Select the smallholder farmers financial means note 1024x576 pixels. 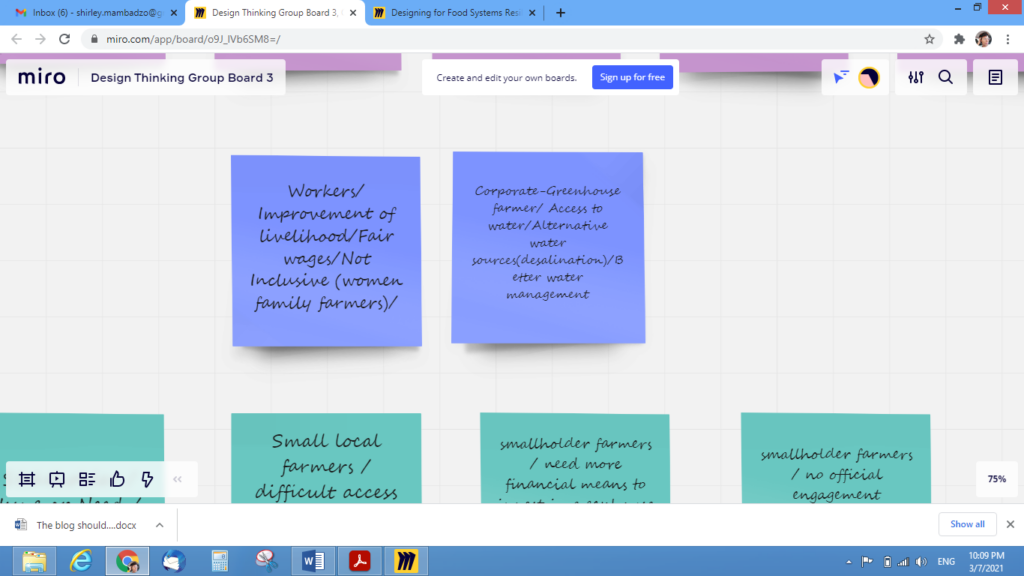(x=575, y=458)
